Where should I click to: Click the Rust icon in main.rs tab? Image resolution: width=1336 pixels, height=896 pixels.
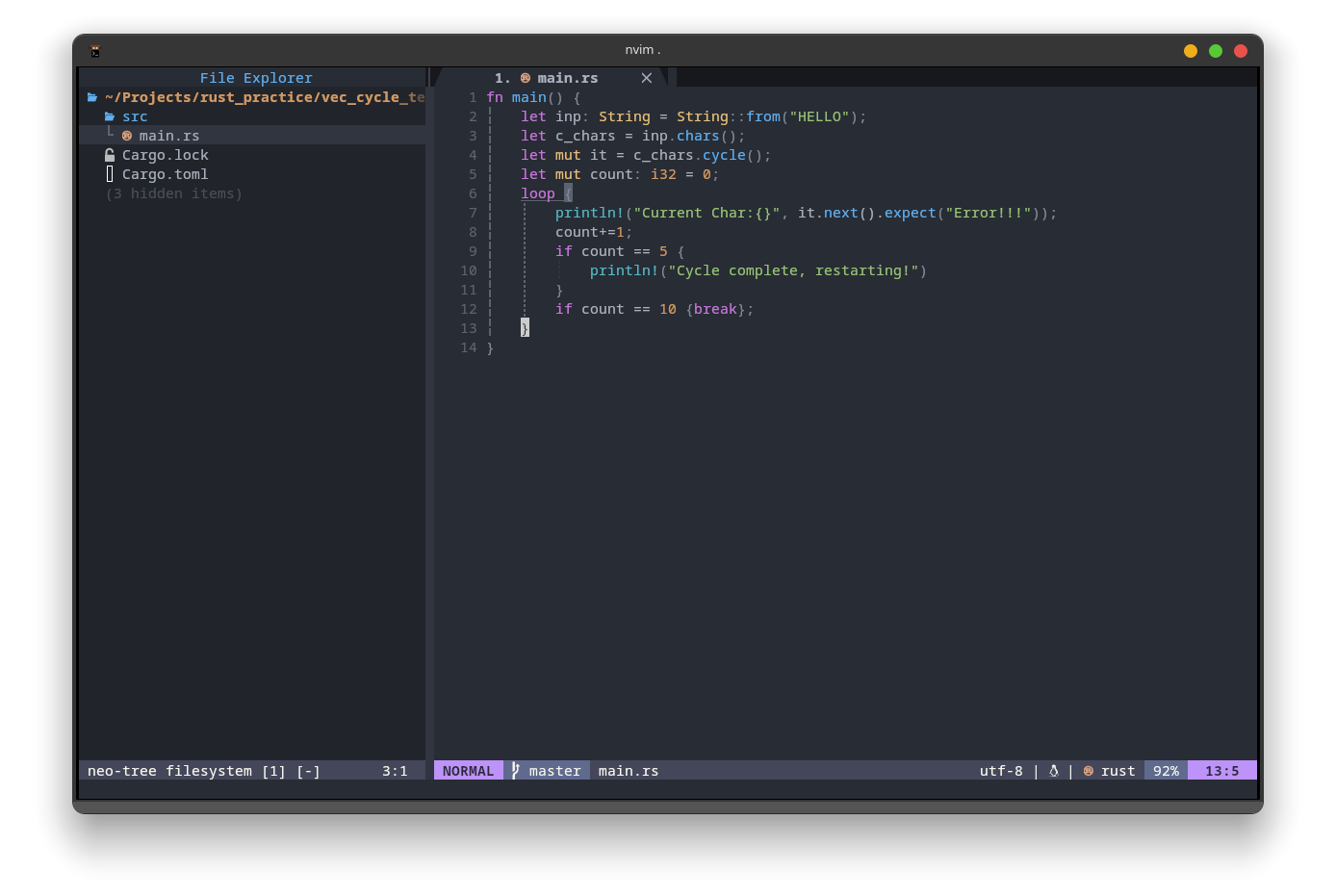(x=526, y=78)
